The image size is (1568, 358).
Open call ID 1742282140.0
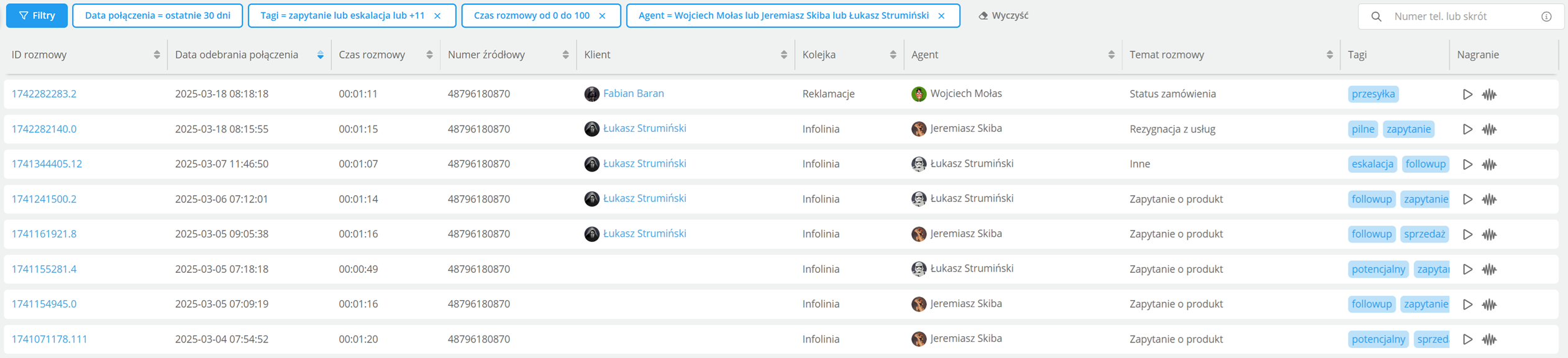click(44, 129)
